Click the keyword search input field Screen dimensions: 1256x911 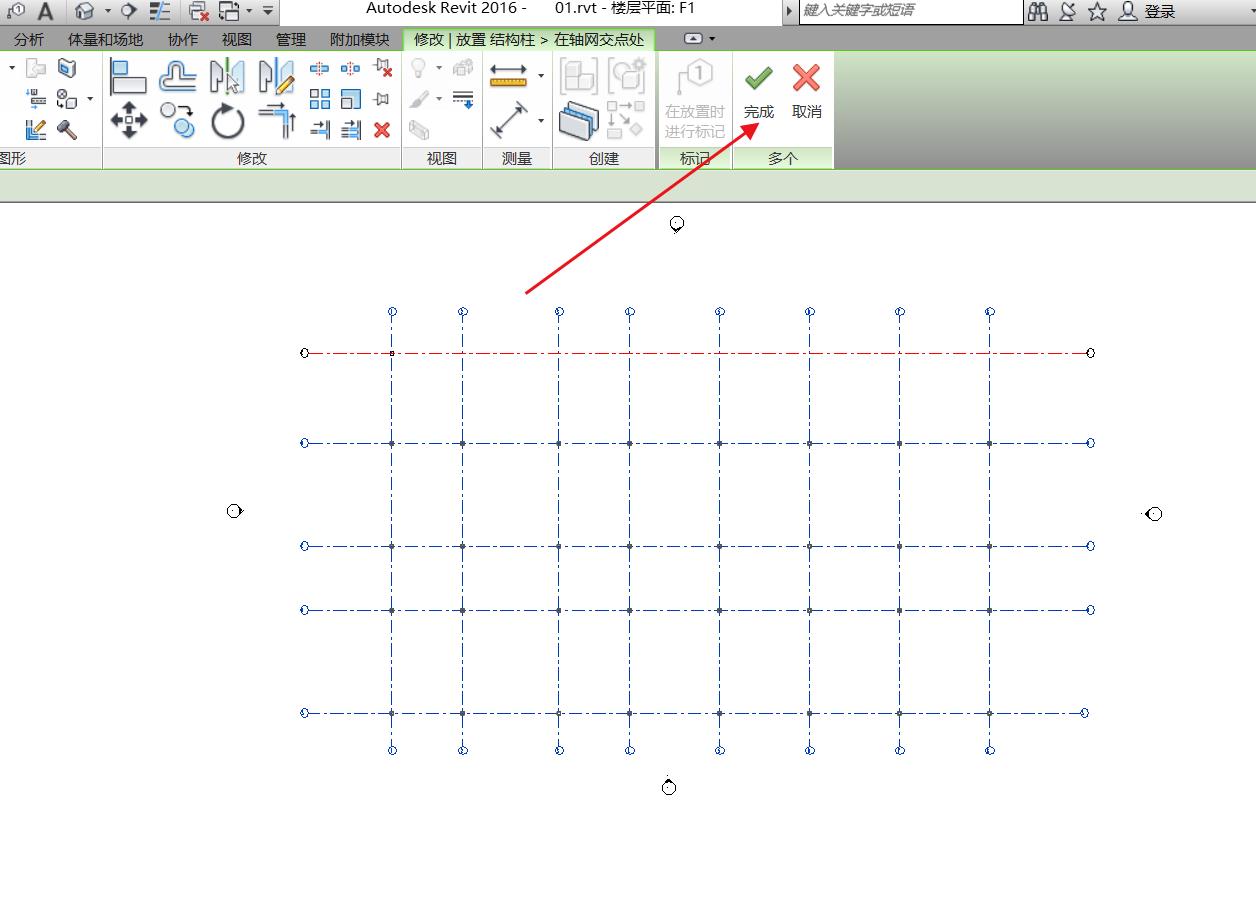pos(910,11)
